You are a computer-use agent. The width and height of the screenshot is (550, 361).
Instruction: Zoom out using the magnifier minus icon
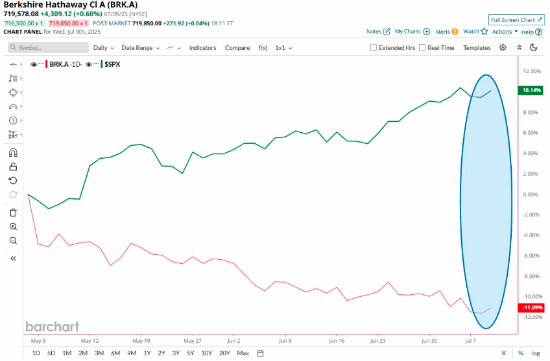13,241
